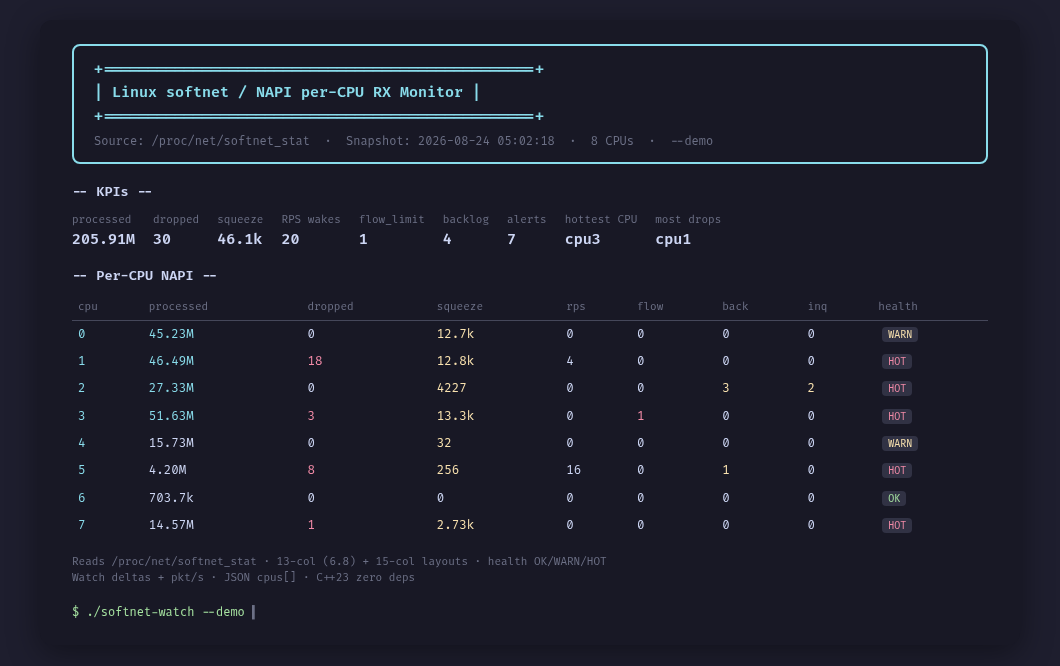Click the dropped KPI value 30
The width and height of the screenshot is (1060, 666).
(x=162, y=239)
